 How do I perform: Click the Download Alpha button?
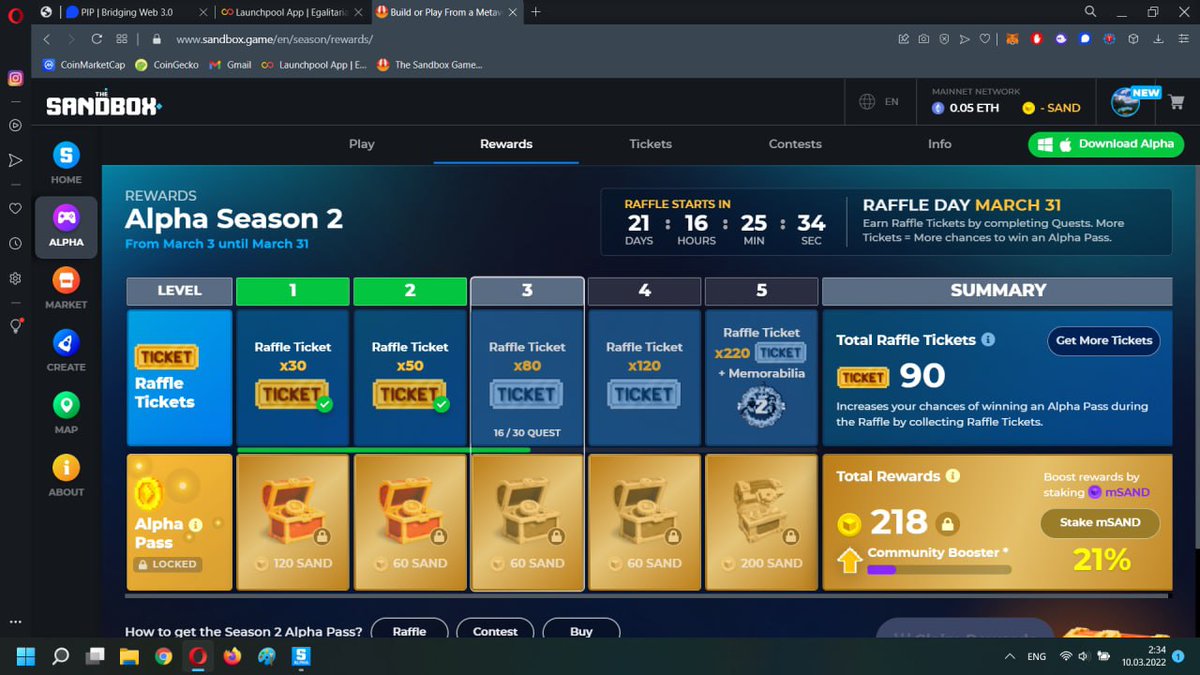click(x=1106, y=144)
